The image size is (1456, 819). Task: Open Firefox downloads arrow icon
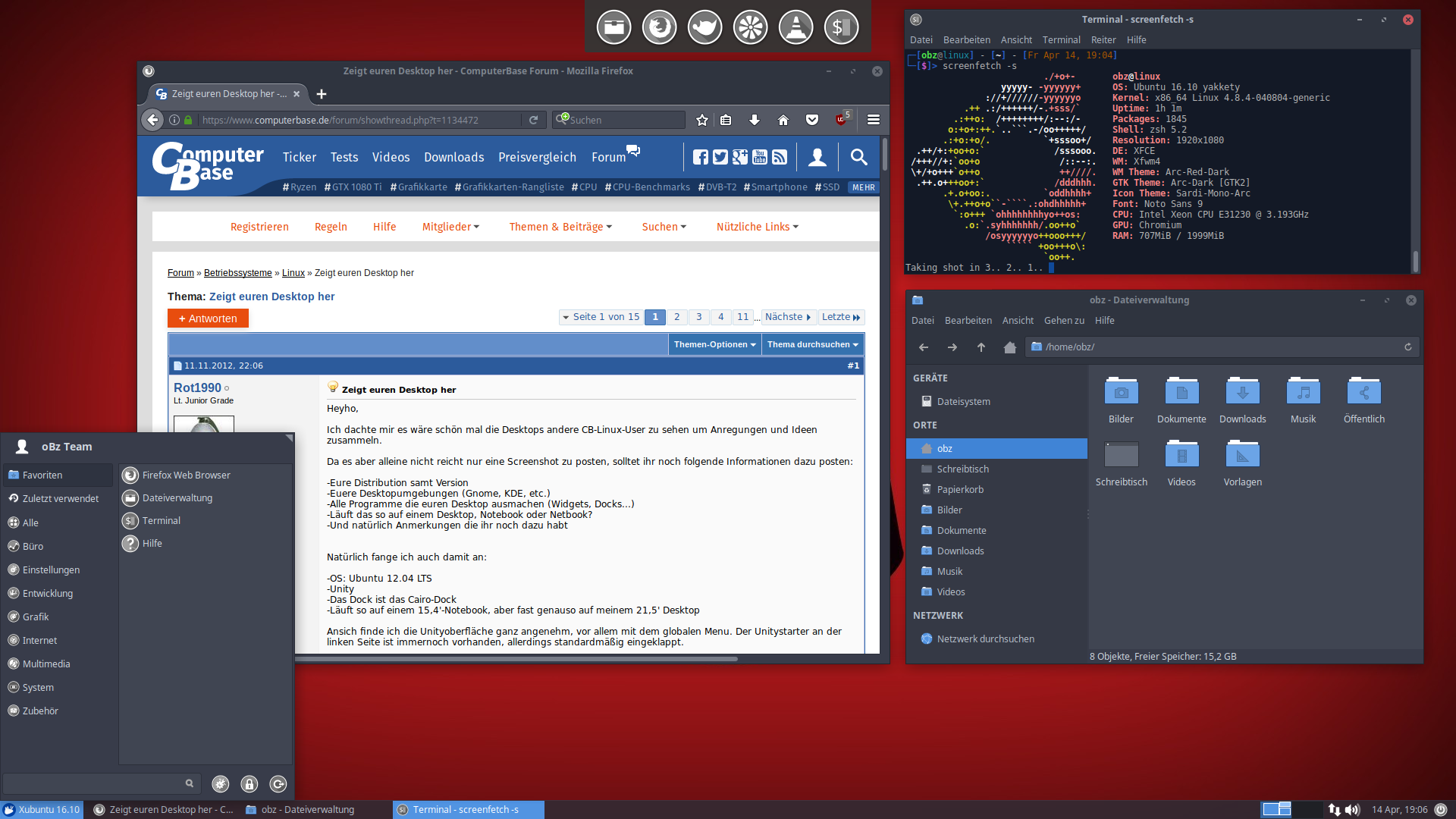(x=754, y=120)
